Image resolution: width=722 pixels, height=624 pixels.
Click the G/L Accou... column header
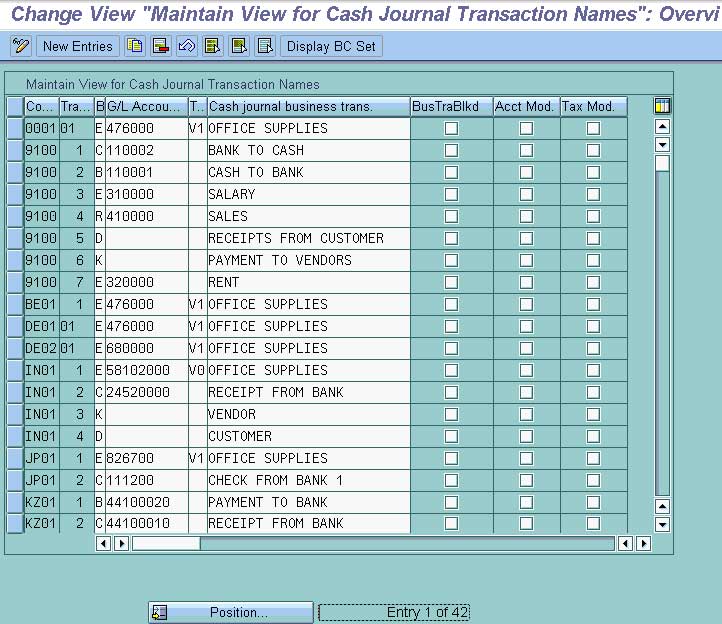tap(146, 106)
